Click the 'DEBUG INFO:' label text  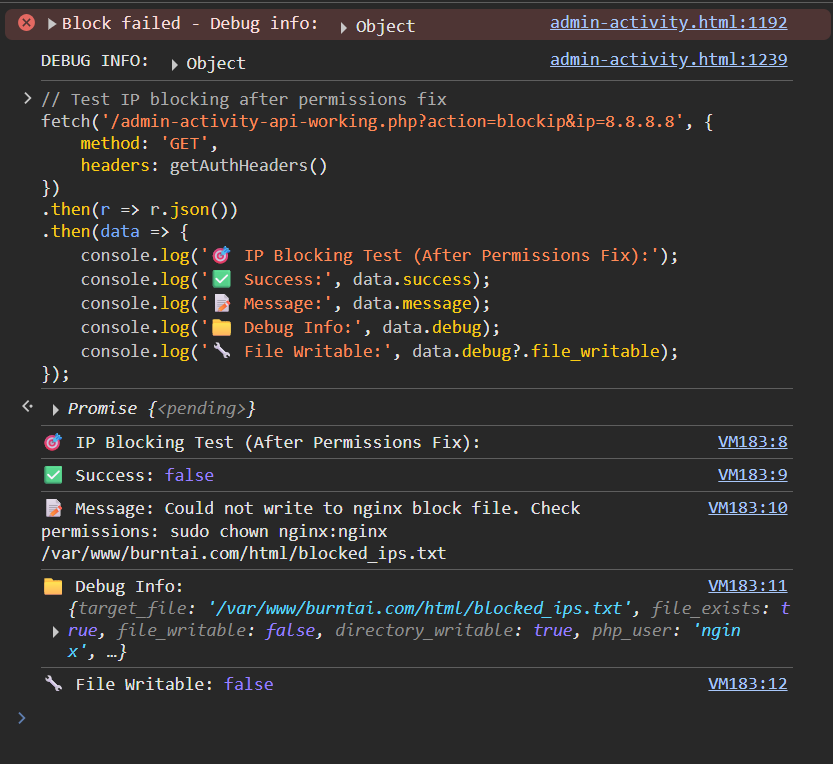[95, 61]
